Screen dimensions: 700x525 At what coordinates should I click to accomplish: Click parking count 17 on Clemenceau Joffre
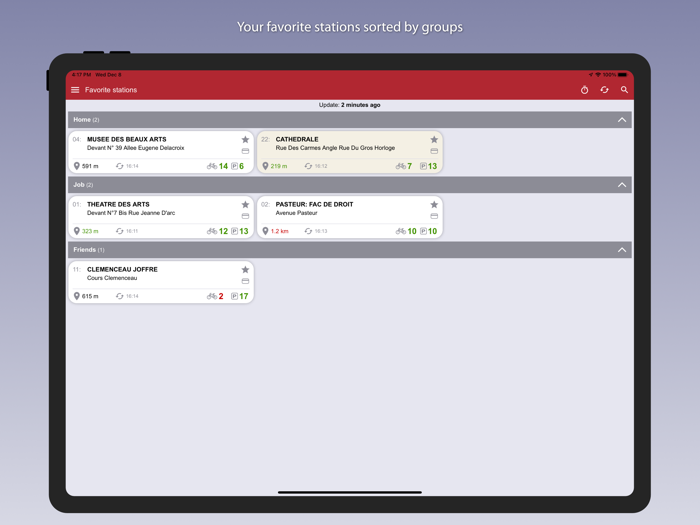[x=244, y=296]
